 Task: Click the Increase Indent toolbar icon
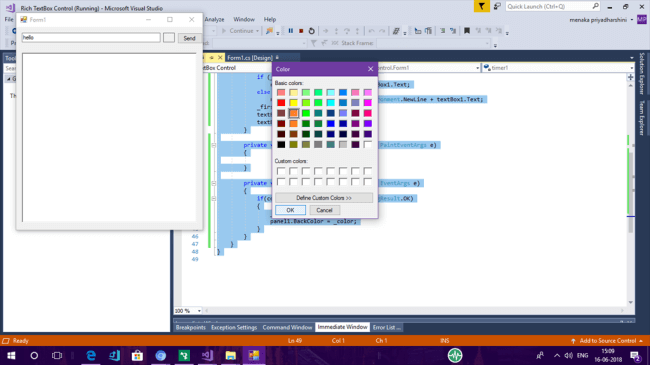[453, 31]
